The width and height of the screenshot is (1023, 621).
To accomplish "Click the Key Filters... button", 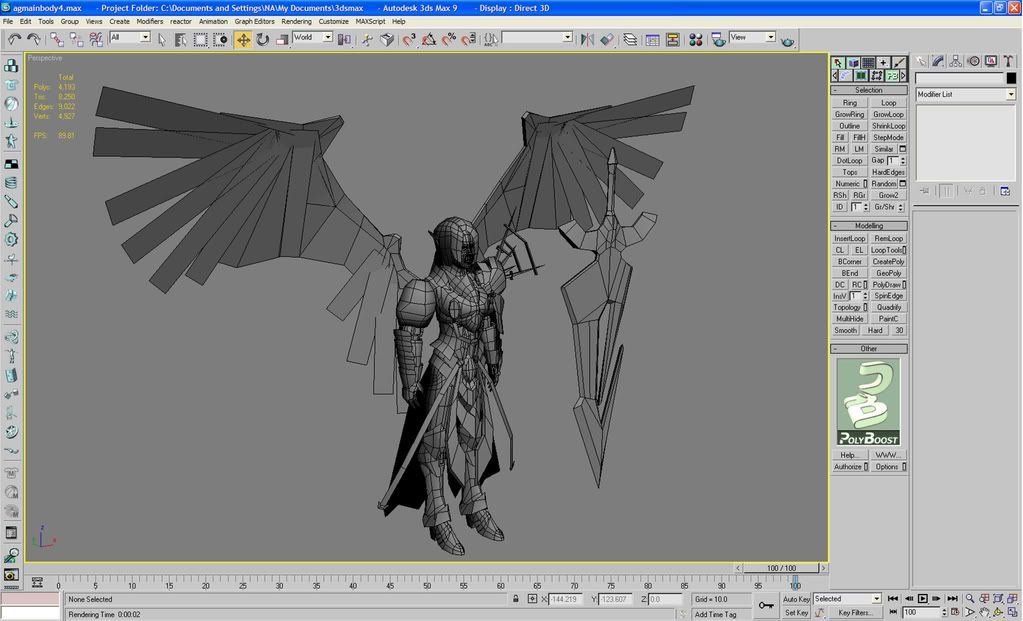I will [854, 613].
